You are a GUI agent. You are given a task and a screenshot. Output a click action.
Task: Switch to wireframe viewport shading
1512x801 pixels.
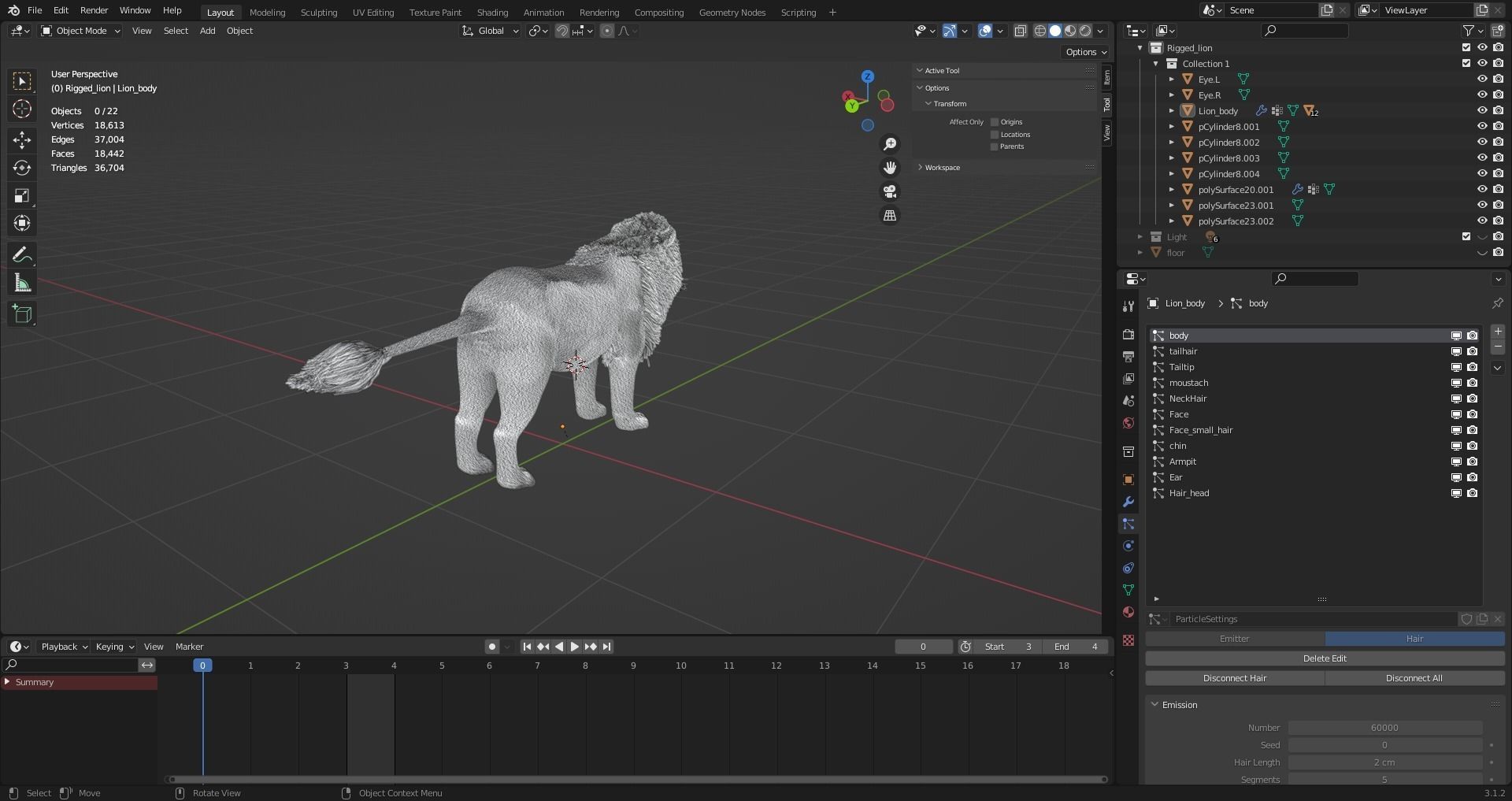pos(1039,31)
